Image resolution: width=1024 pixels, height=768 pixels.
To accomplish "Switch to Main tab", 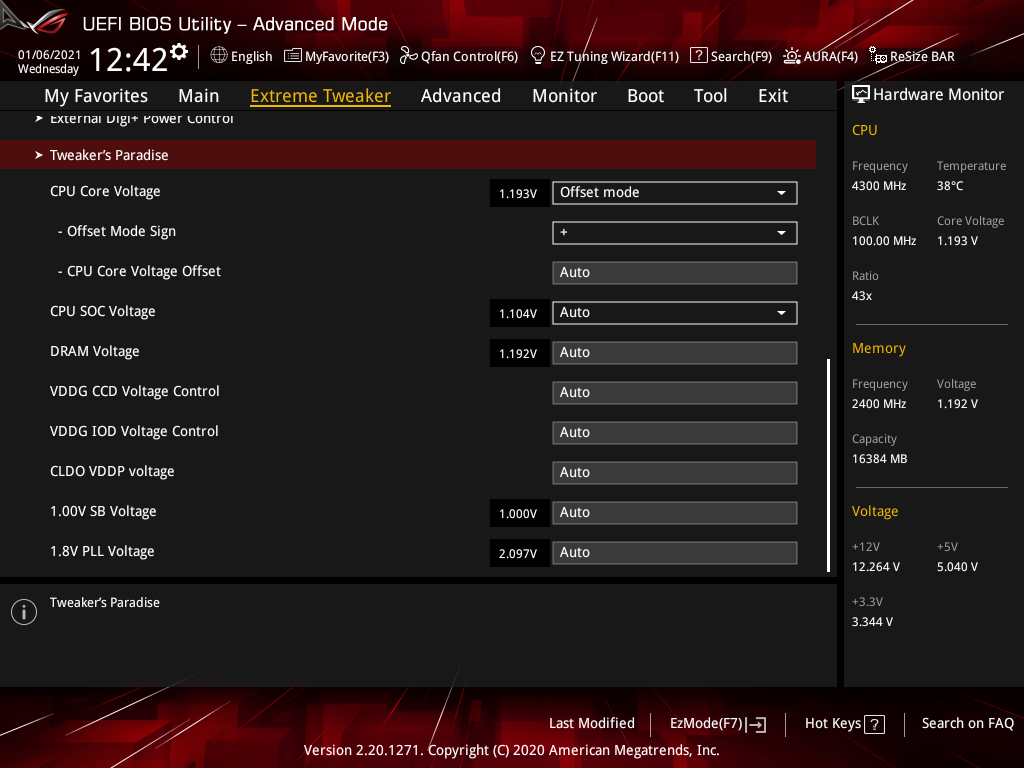I will 199,96.
